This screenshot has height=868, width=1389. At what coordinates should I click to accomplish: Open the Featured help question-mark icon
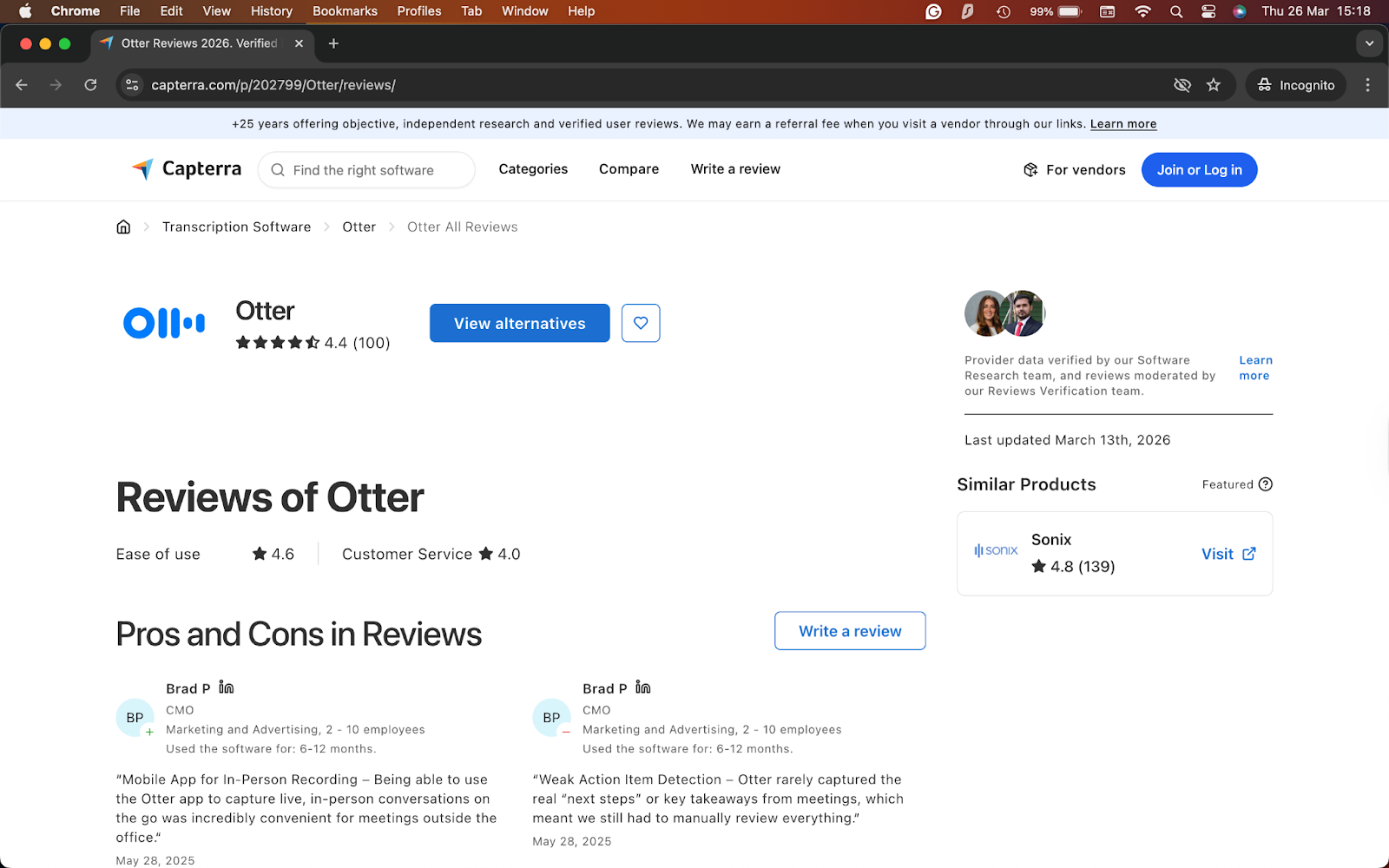click(x=1266, y=484)
